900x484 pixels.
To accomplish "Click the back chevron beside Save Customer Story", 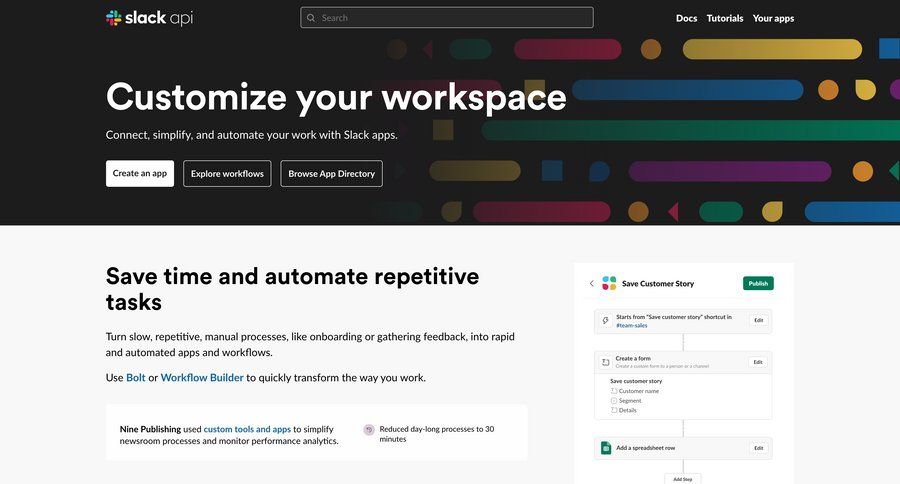I will (x=592, y=283).
